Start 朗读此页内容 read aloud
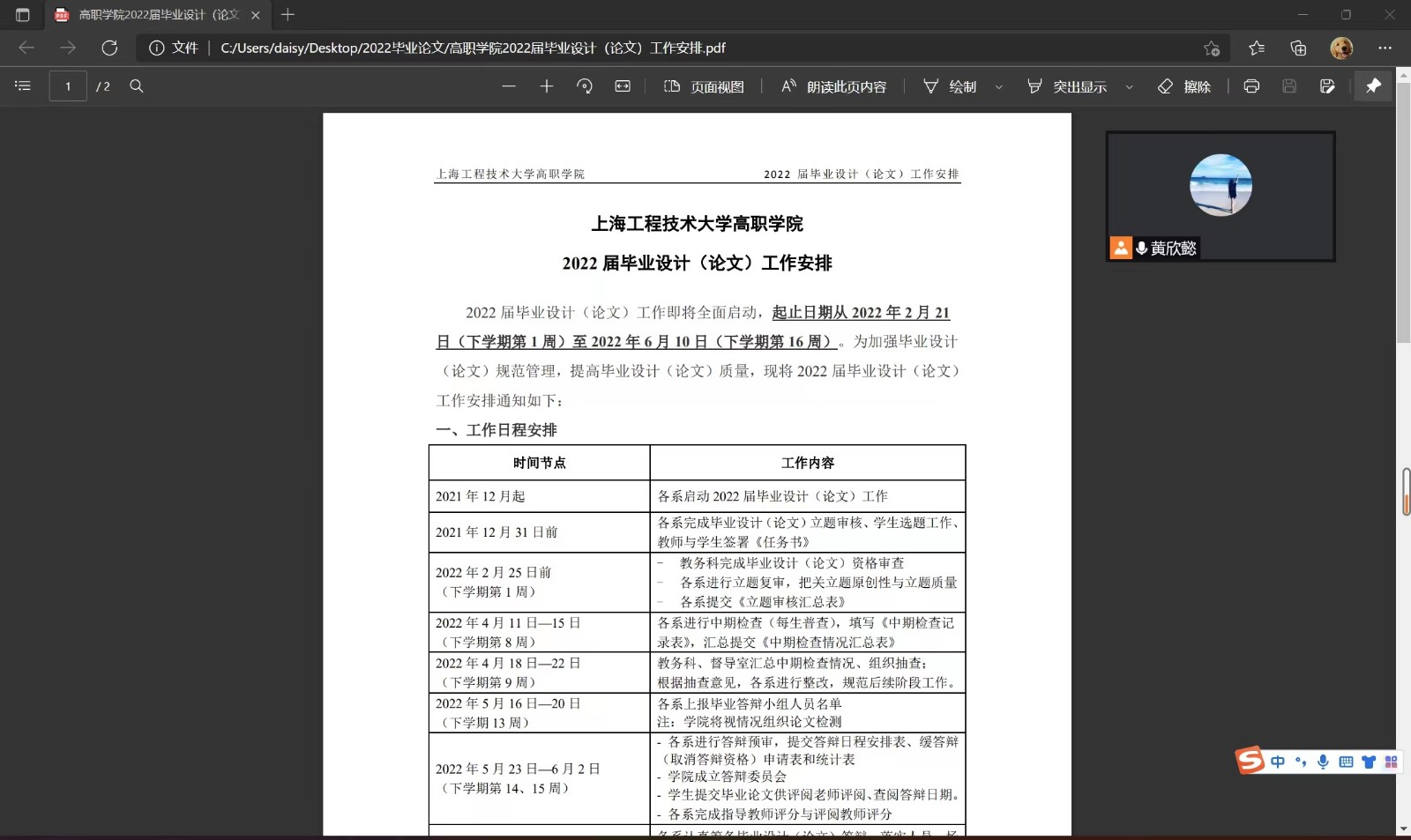Screen dimensions: 1411x840 pos(834,86)
